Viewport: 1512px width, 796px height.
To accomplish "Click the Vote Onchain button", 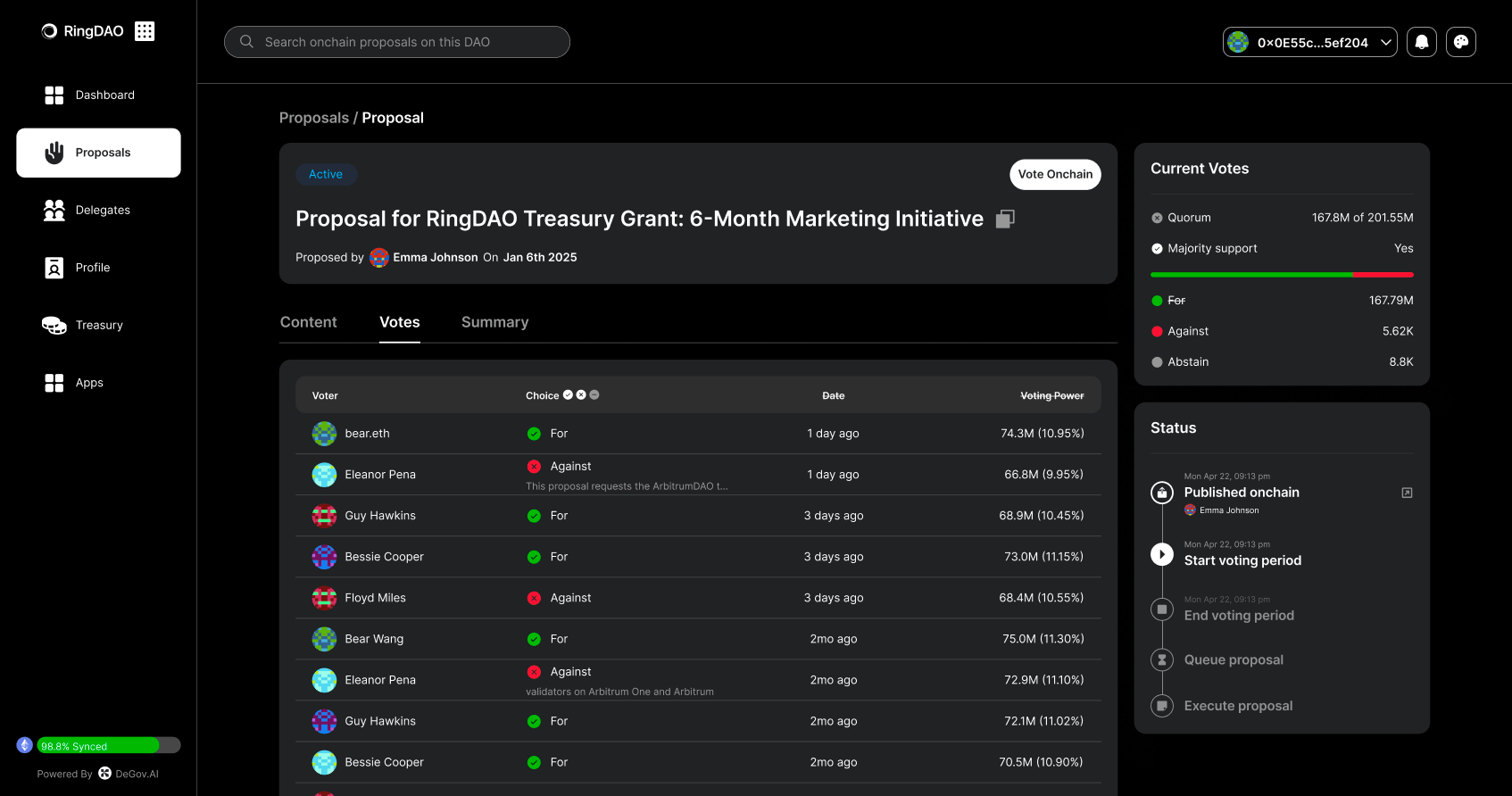I will click(1055, 174).
